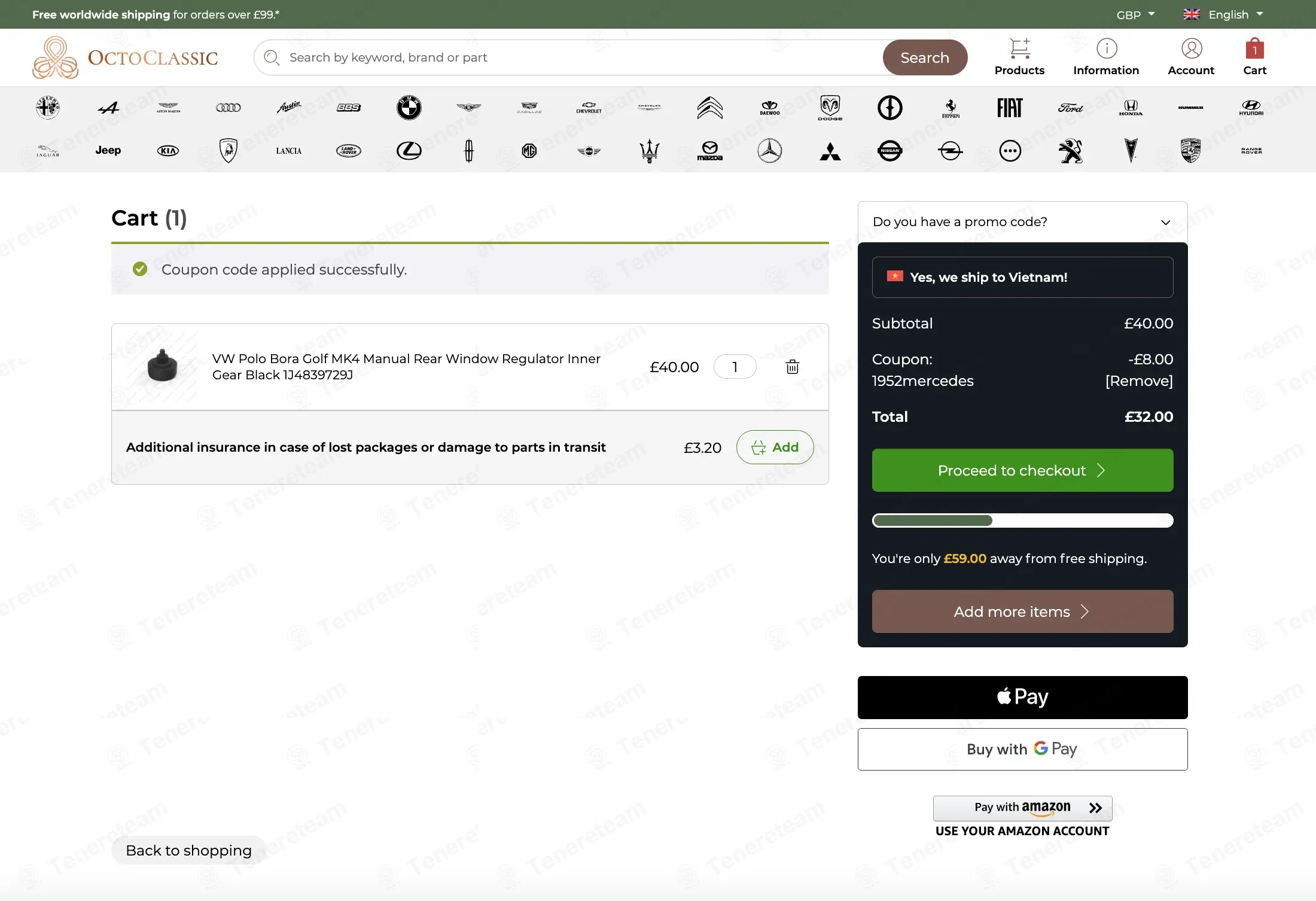
Task: Pay with Apple Pay
Action: click(x=1022, y=698)
